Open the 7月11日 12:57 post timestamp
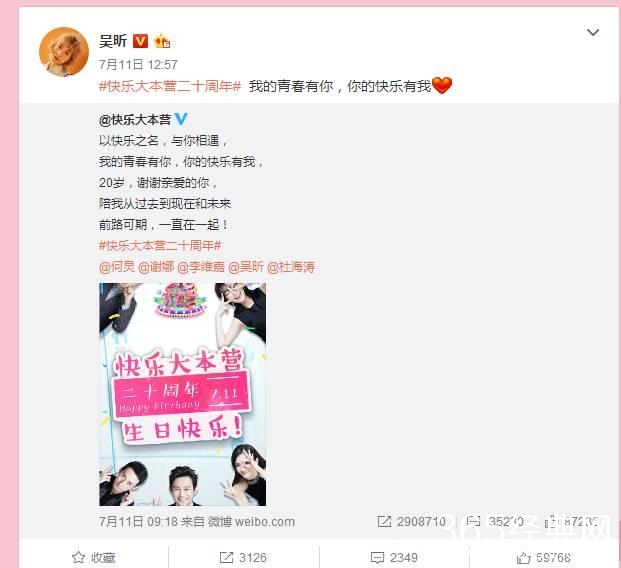 [x=138, y=64]
